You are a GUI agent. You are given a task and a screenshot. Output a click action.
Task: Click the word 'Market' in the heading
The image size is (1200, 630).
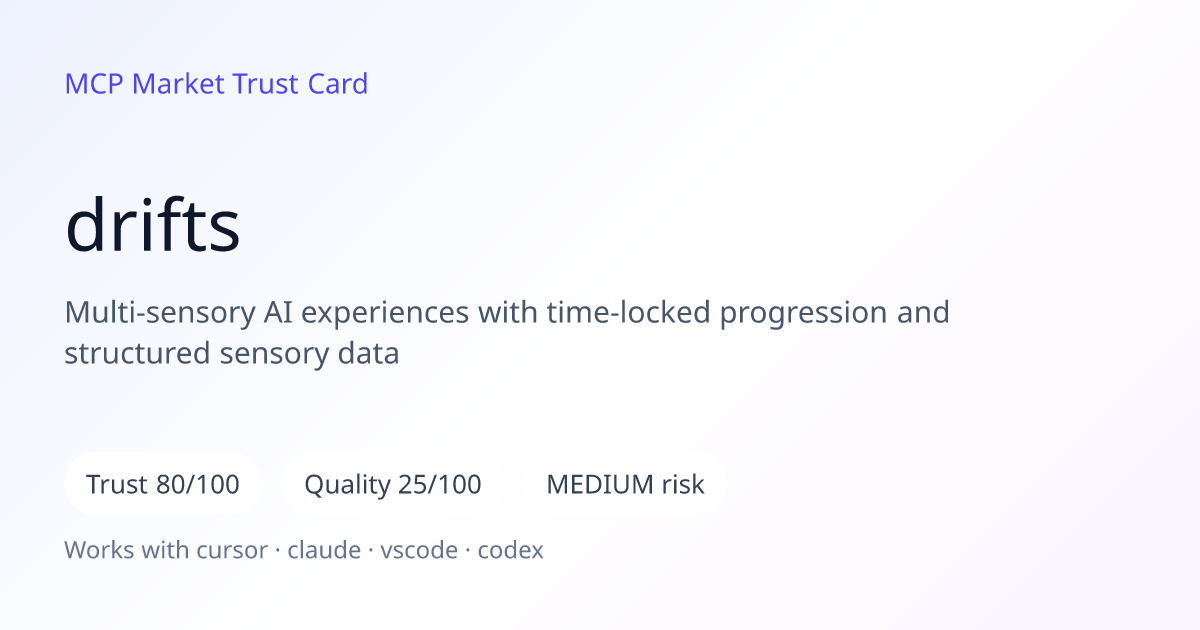pyautogui.click(x=178, y=84)
